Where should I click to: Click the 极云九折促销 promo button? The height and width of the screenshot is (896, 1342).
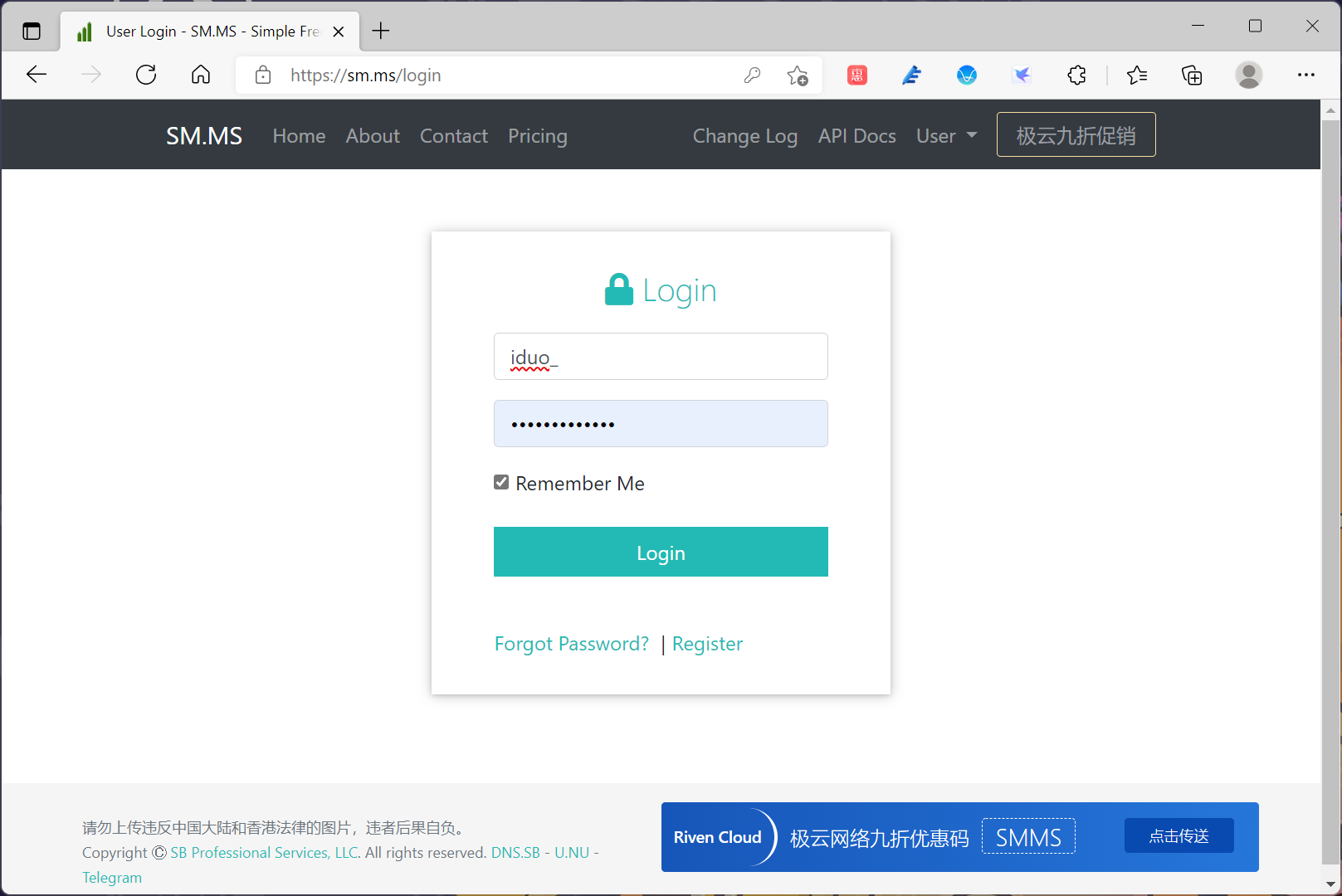tap(1076, 134)
